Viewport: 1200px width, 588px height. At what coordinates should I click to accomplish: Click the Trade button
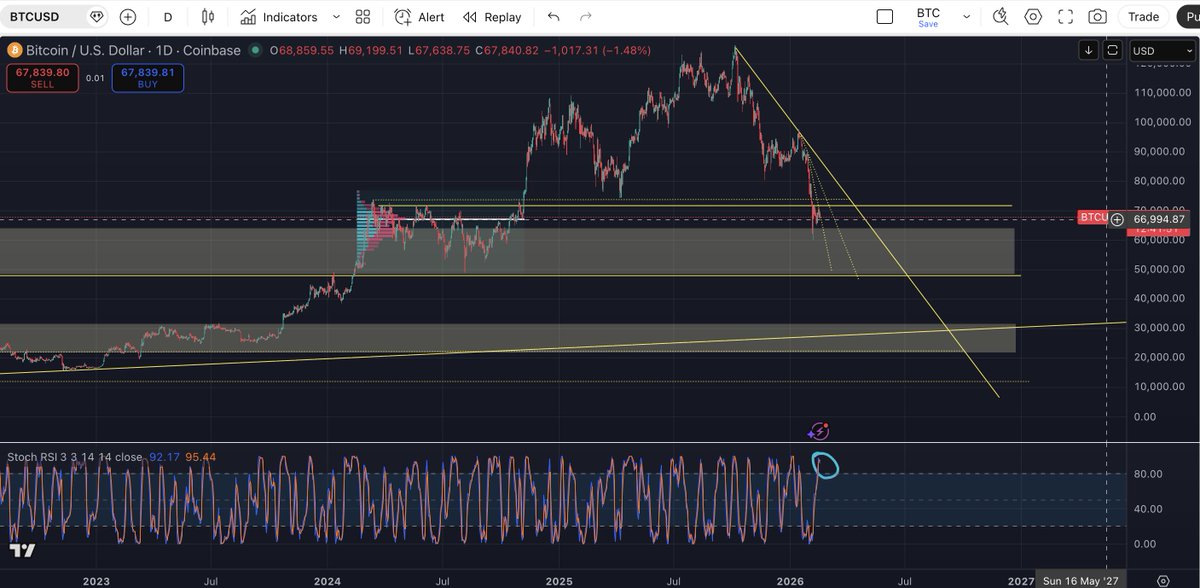pyautogui.click(x=1142, y=16)
